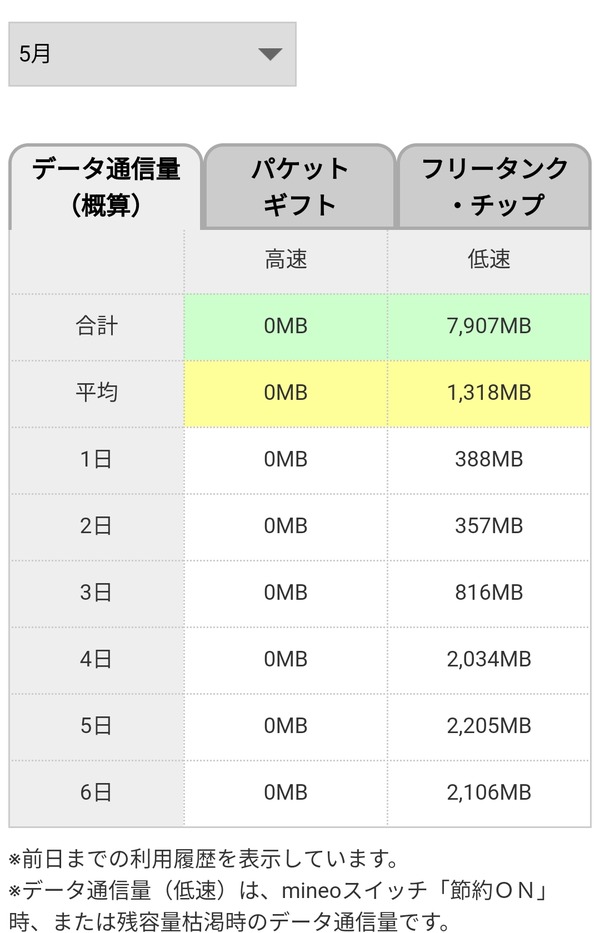
Task: Click the 816MB value for 3日
Action: click(x=489, y=593)
